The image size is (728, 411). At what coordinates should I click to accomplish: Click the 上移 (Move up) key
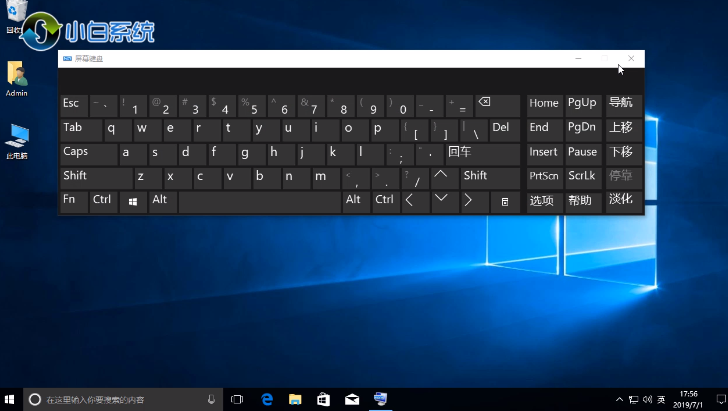point(624,130)
